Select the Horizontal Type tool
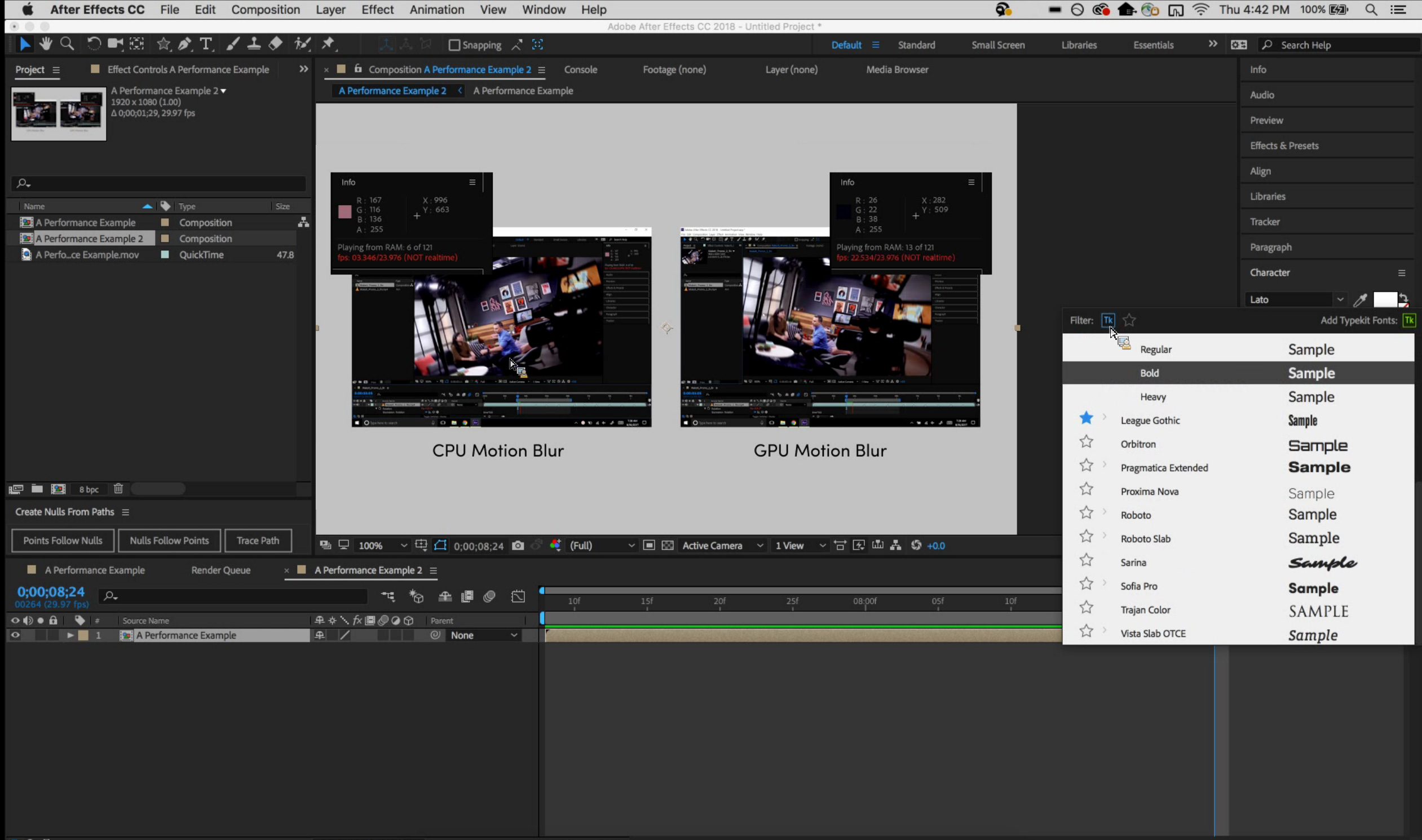1422x840 pixels. (x=206, y=43)
